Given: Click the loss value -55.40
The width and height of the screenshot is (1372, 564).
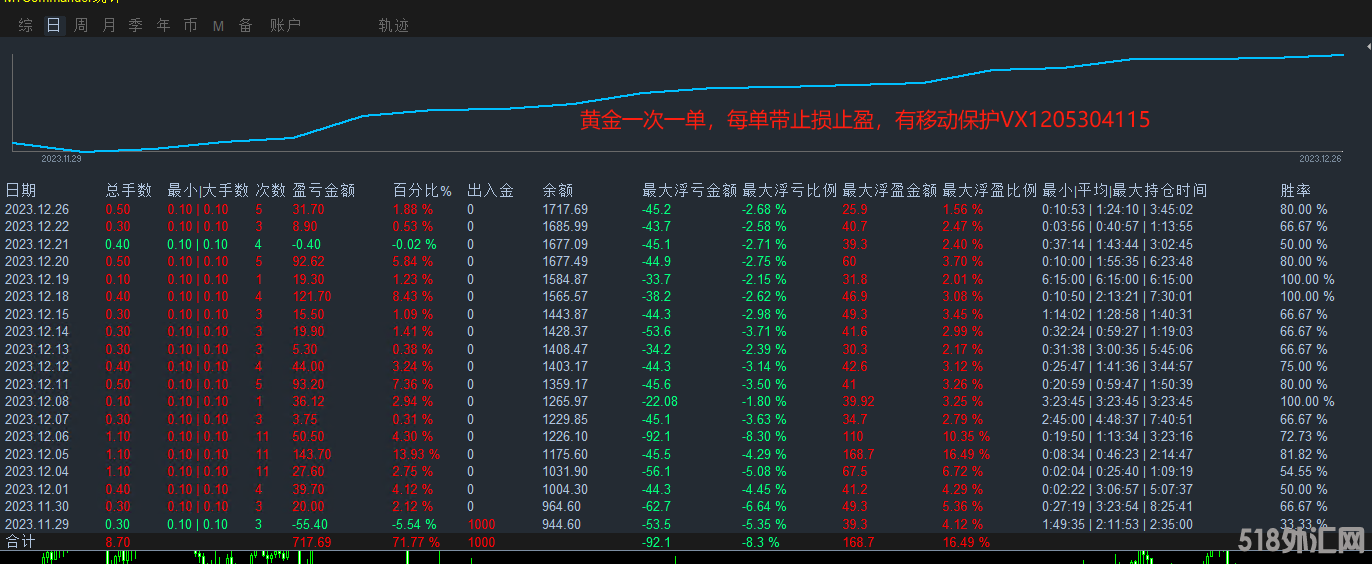Looking at the screenshot, I should 312,524.
